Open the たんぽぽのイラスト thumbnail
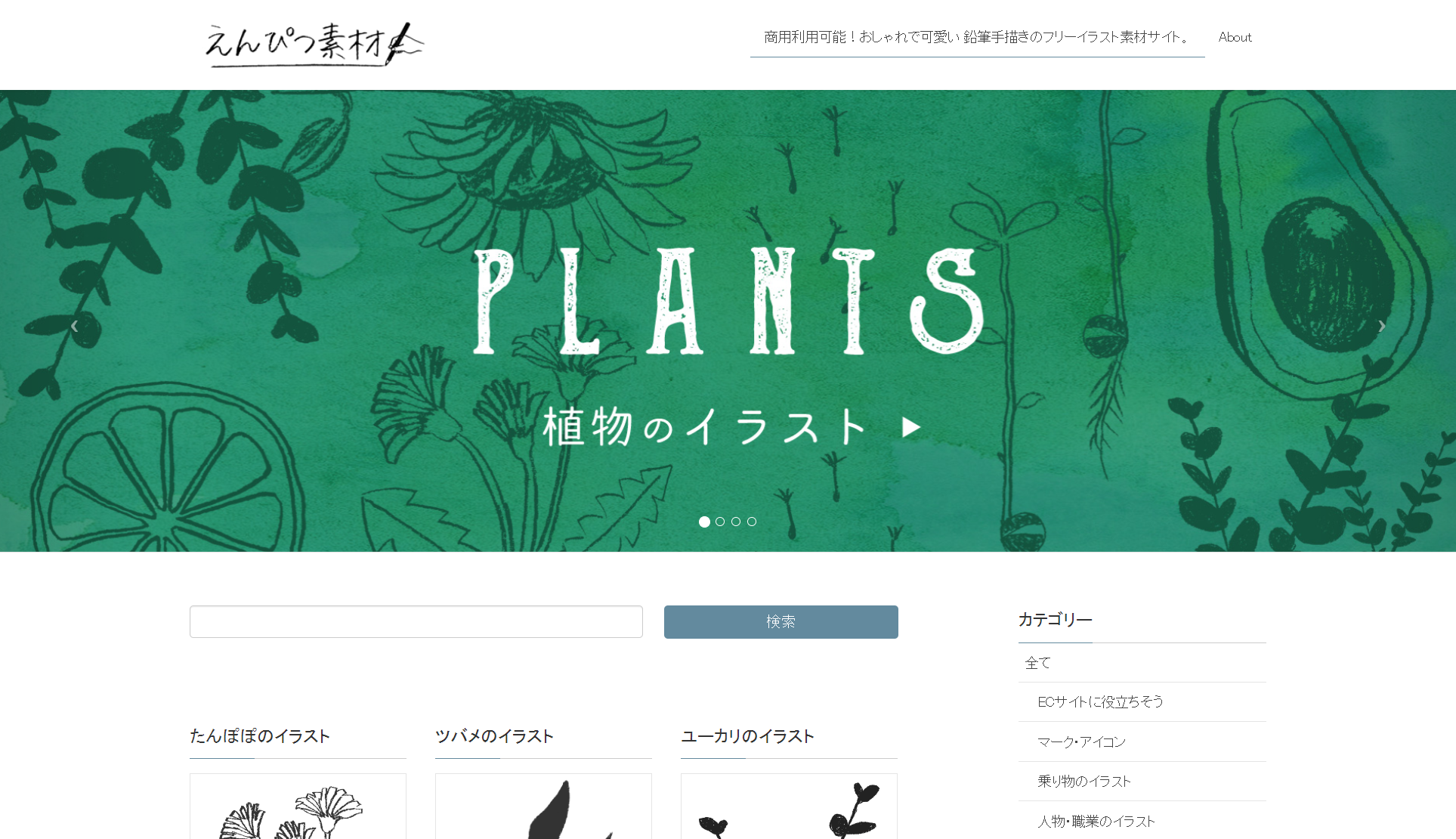 (298, 806)
